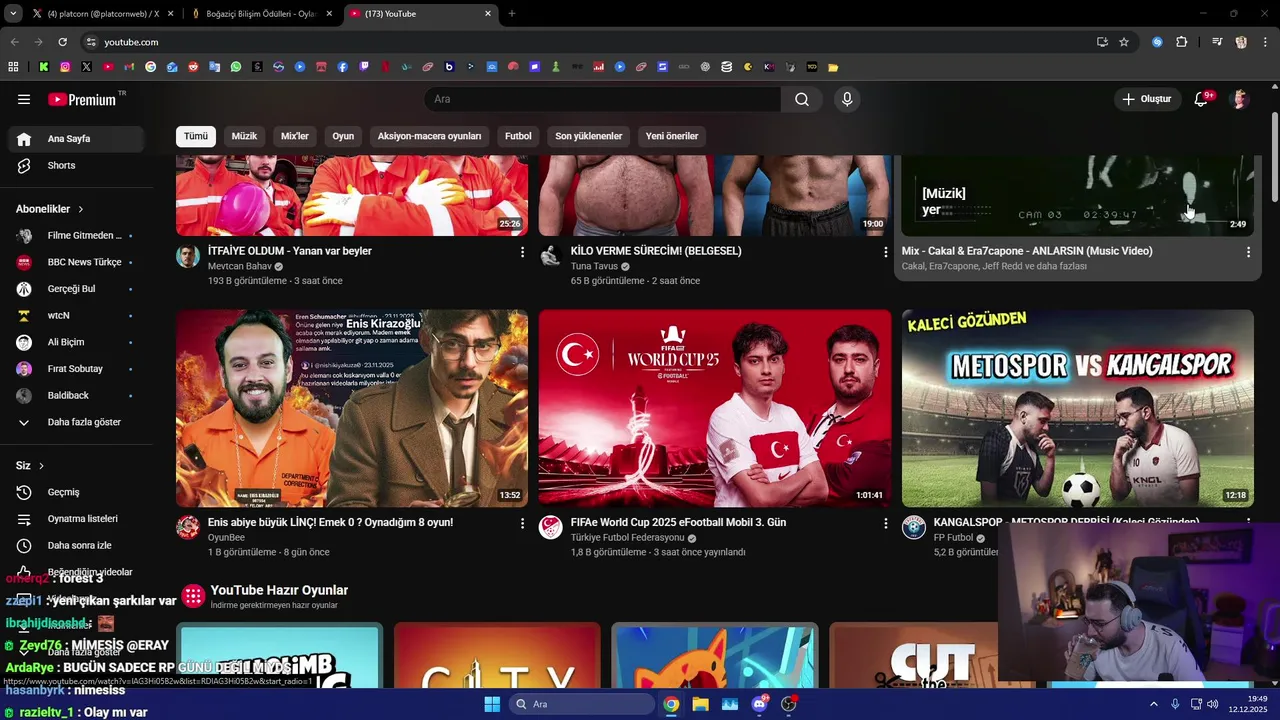Expand the Abonelikler section chevron
1280x720 pixels.
(81, 209)
